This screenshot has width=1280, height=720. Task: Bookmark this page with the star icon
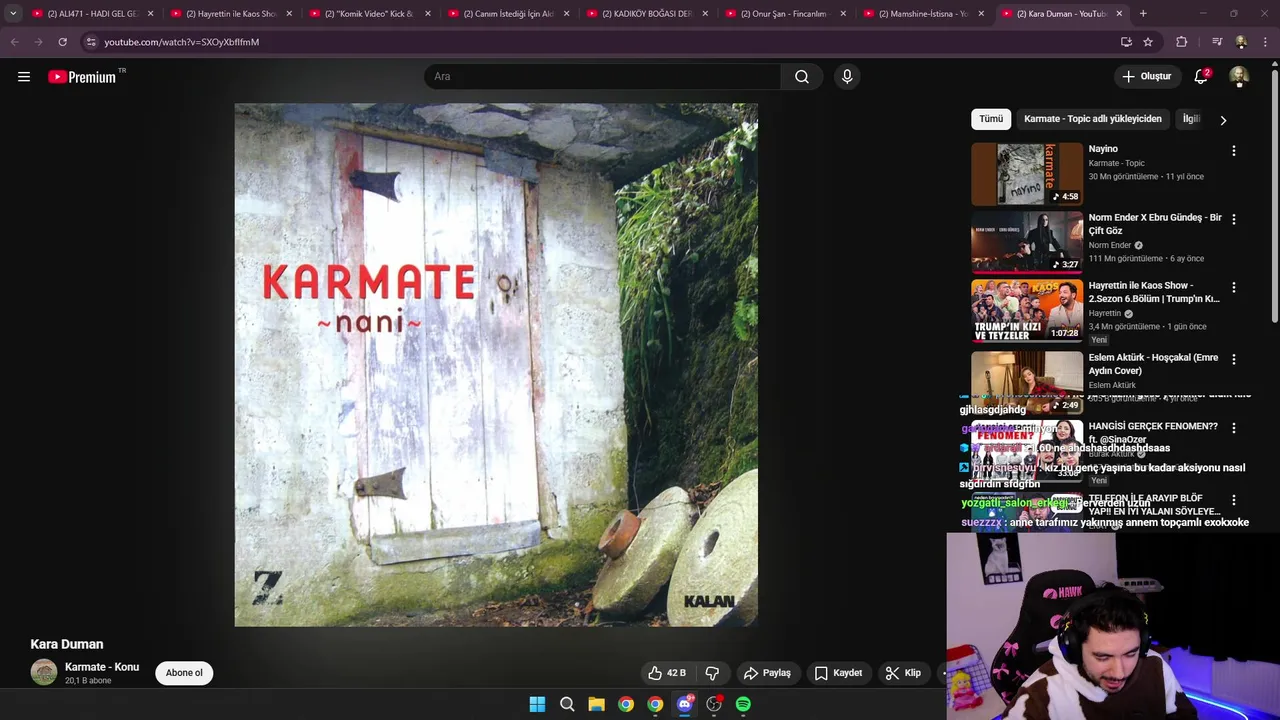pyautogui.click(x=1148, y=42)
